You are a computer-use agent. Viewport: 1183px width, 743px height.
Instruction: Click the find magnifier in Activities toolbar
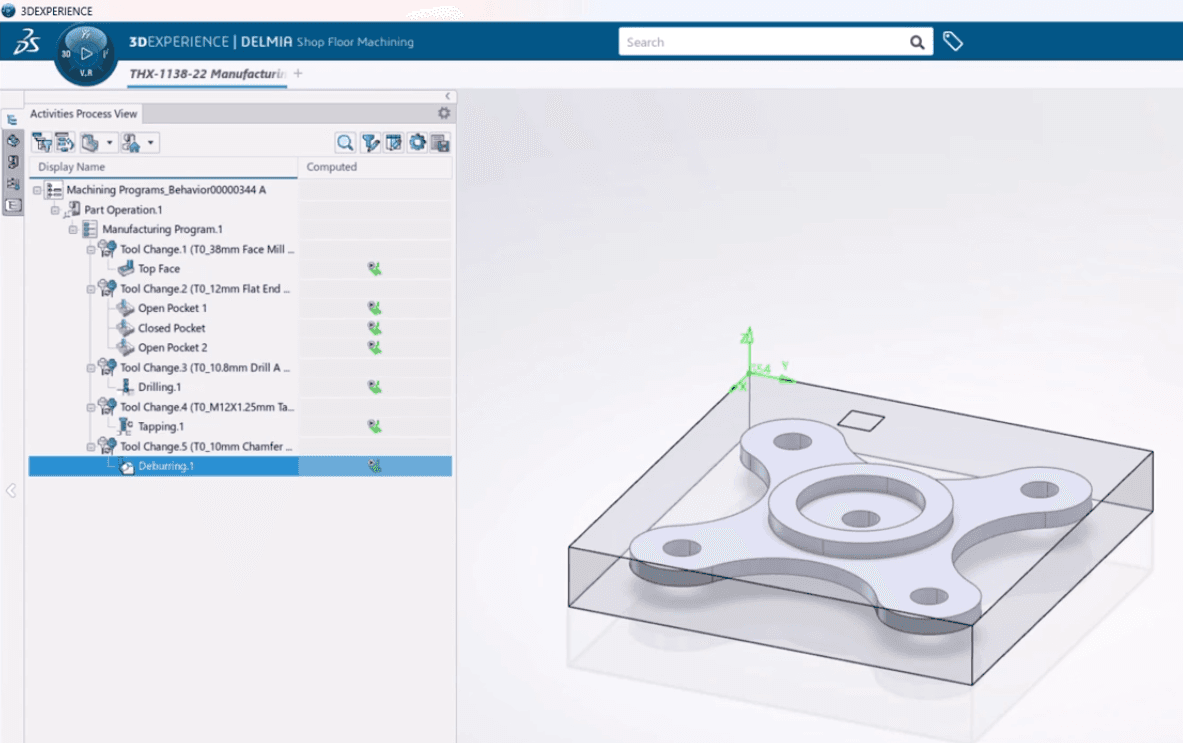pyautogui.click(x=345, y=143)
